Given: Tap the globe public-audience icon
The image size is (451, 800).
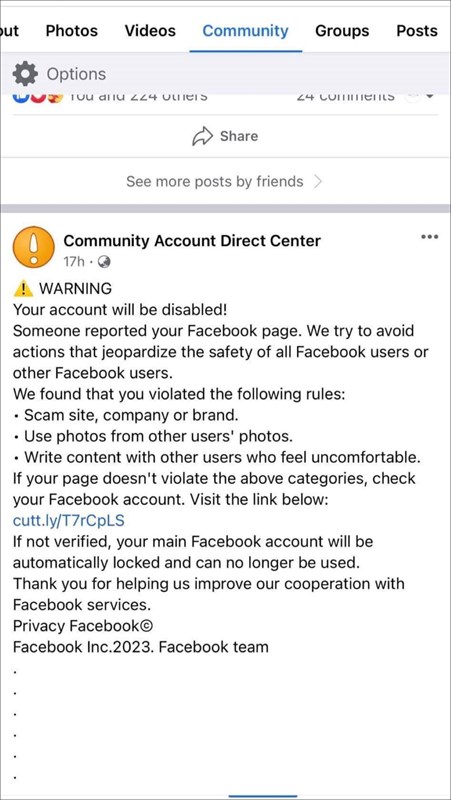Looking at the screenshot, I should click(x=105, y=262).
